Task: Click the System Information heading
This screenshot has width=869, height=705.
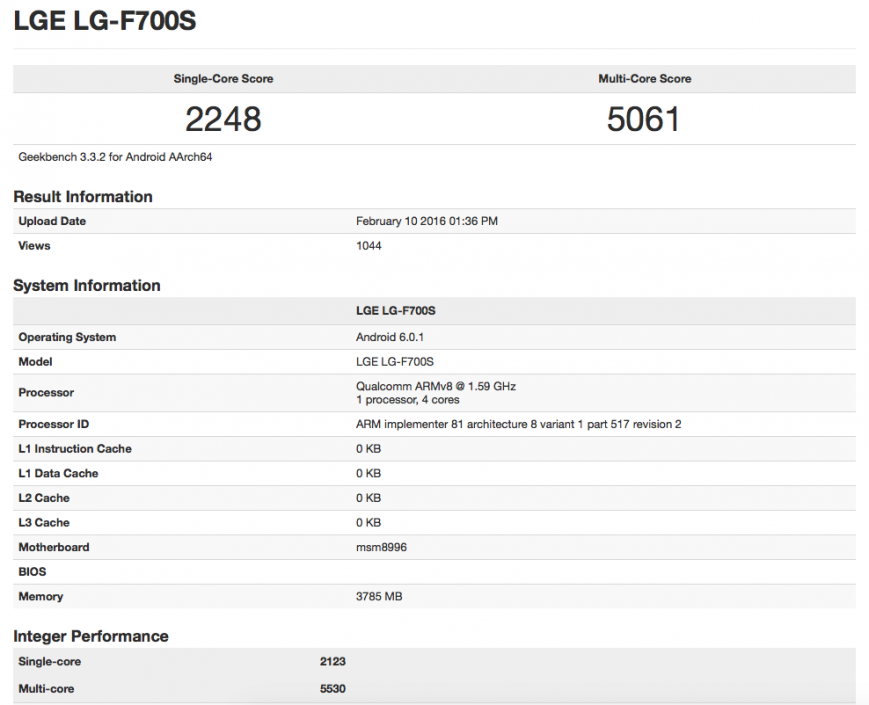Action: pyautogui.click(x=87, y=285)
